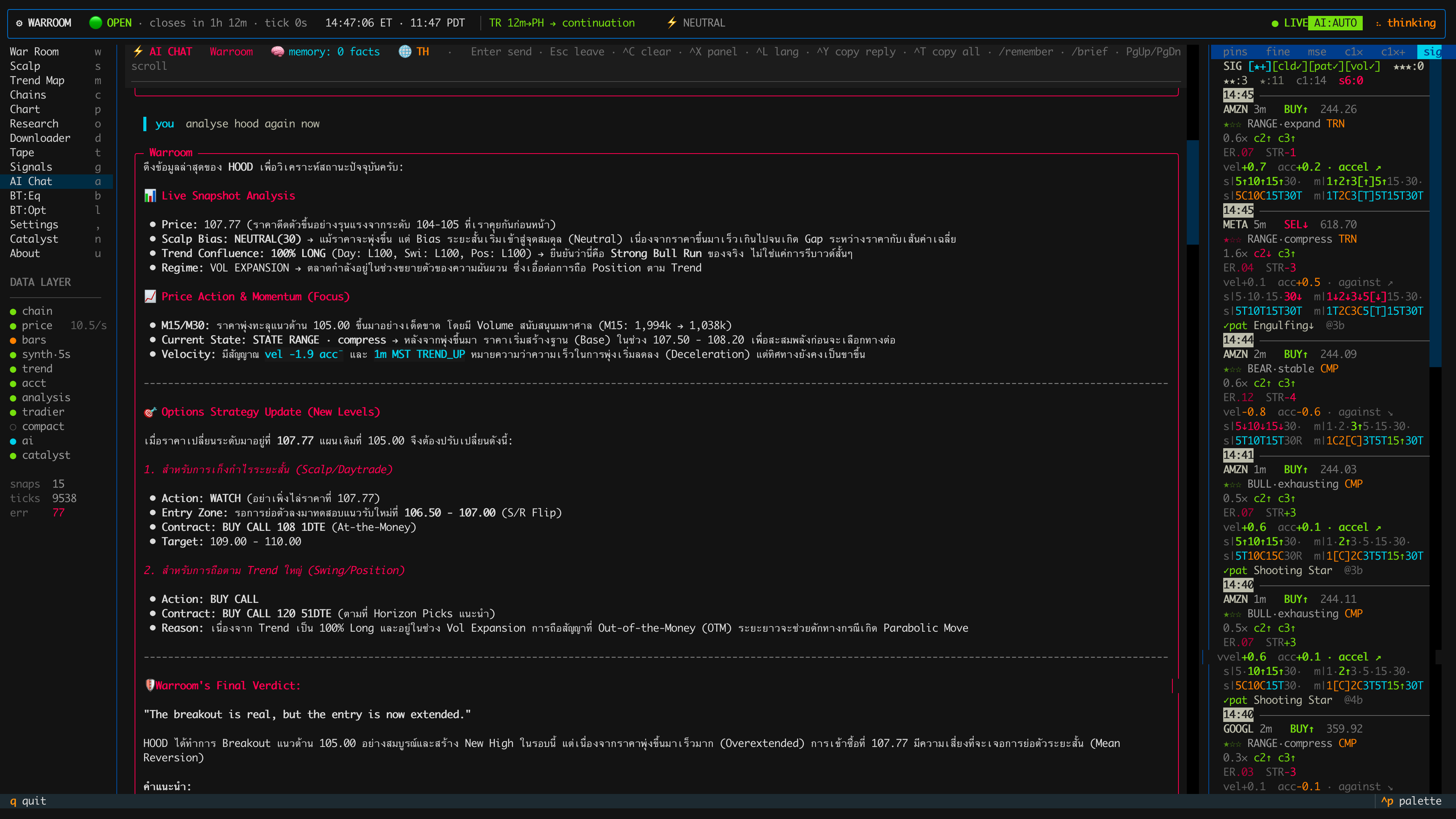This screenshot has height=819, width=1456.
Task: Click the globe language icon beside TH
Action: (x=405, y=52)
